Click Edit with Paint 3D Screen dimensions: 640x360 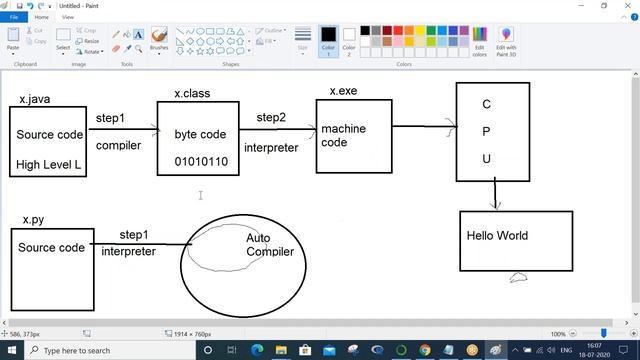[506, 42]
